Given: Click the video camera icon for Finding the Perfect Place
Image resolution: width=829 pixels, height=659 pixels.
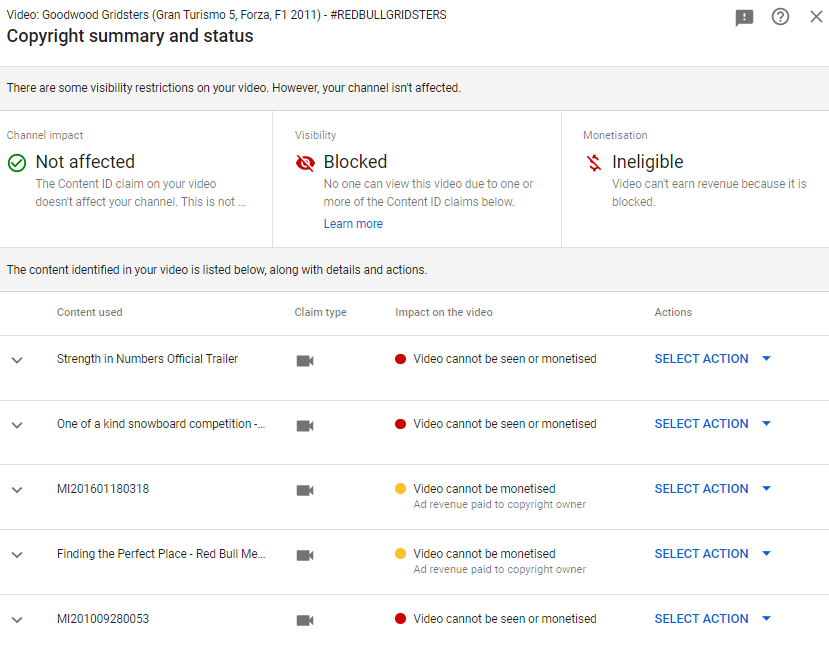Looking at the screenshot, I should [305, 555].
